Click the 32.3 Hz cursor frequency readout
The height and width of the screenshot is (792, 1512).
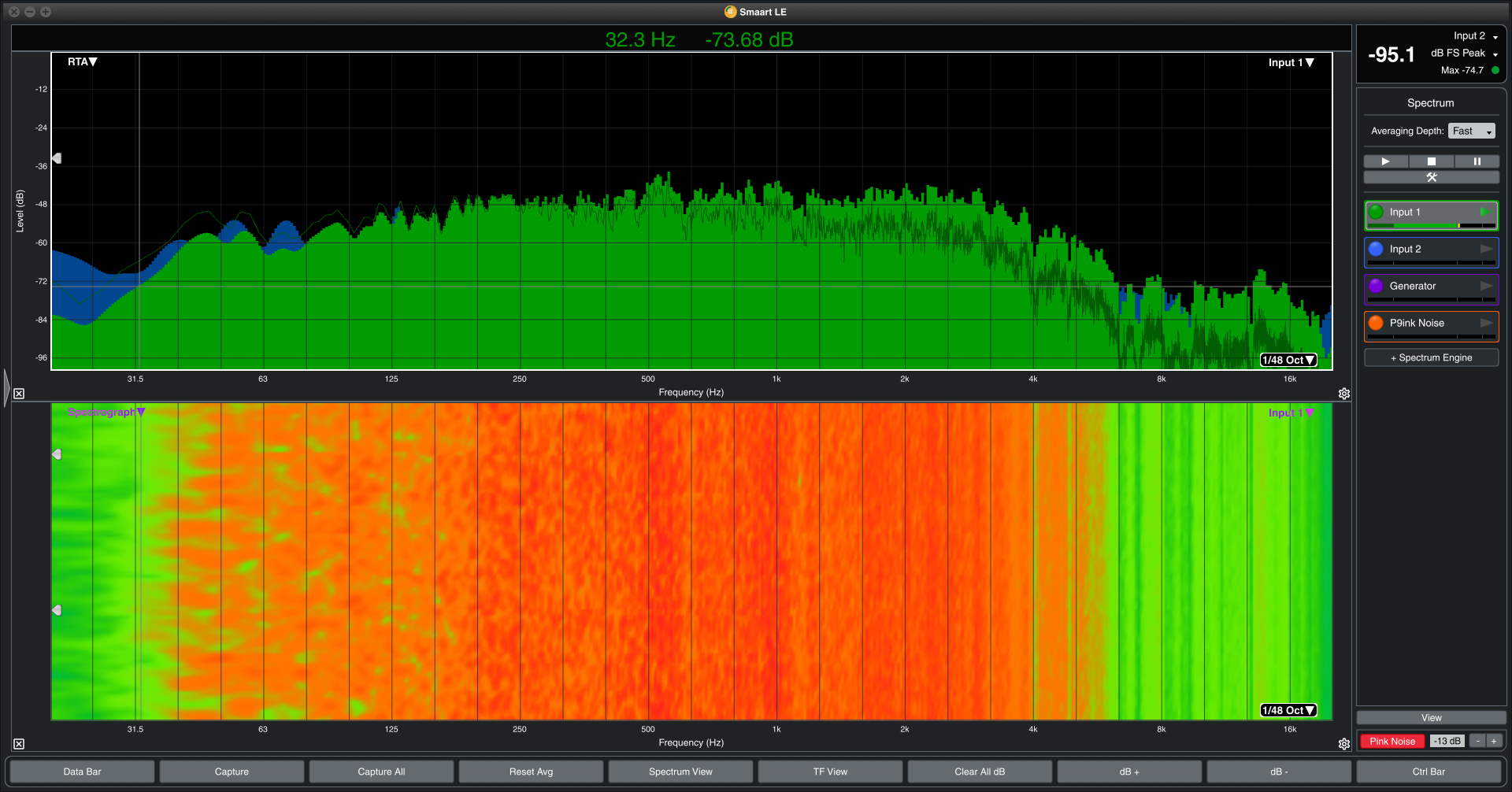pyautogui.click(x=640, y=39)
